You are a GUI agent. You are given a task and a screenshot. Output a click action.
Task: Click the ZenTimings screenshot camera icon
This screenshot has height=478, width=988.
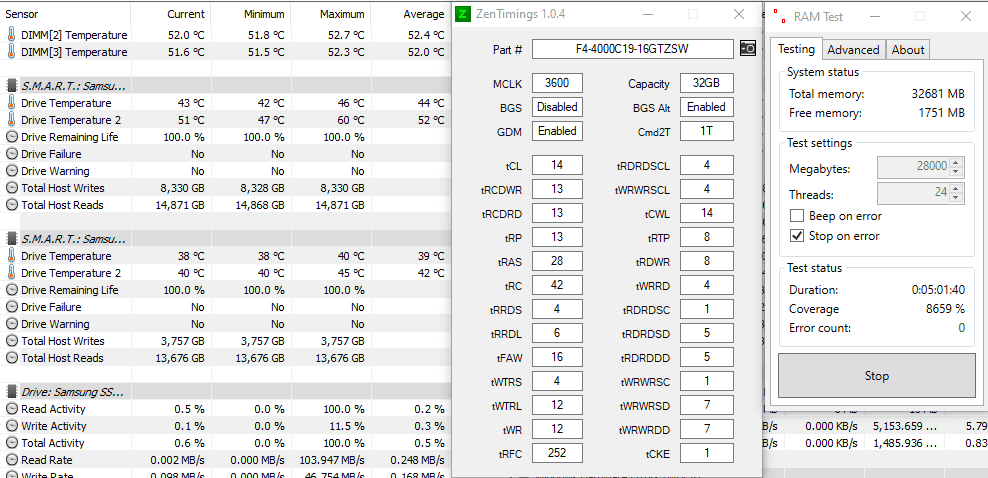(747, 48)
